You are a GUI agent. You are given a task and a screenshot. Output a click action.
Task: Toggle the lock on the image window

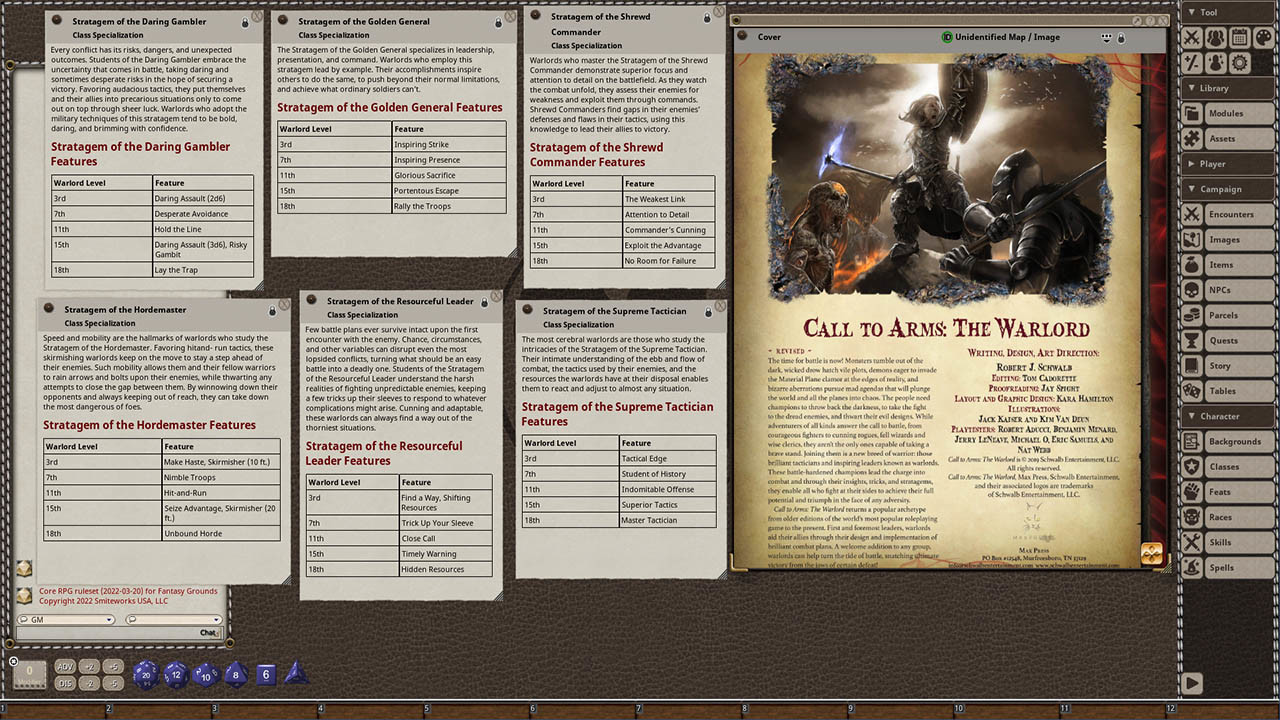(x=1121, y=37)
